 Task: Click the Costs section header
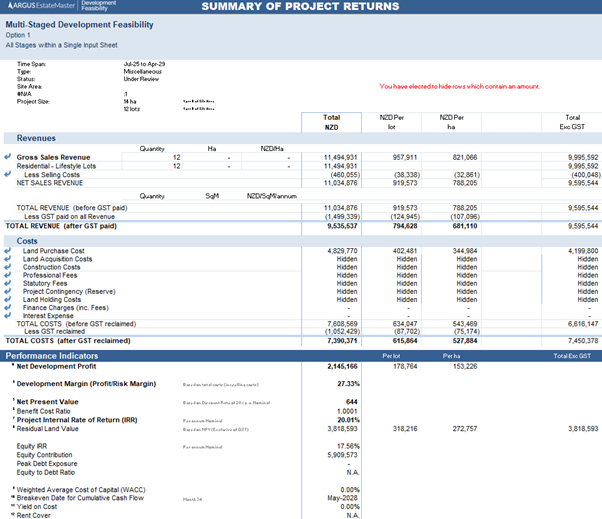(27, 241)
